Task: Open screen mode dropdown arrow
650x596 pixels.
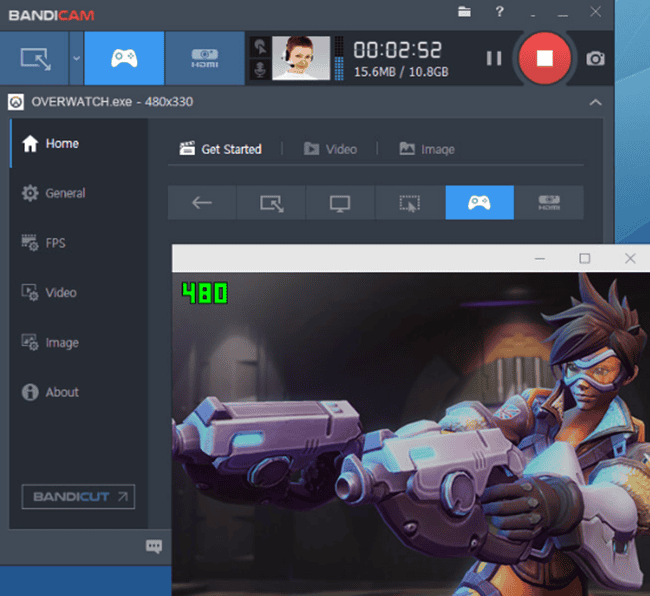Action: (x=76, y=58)
